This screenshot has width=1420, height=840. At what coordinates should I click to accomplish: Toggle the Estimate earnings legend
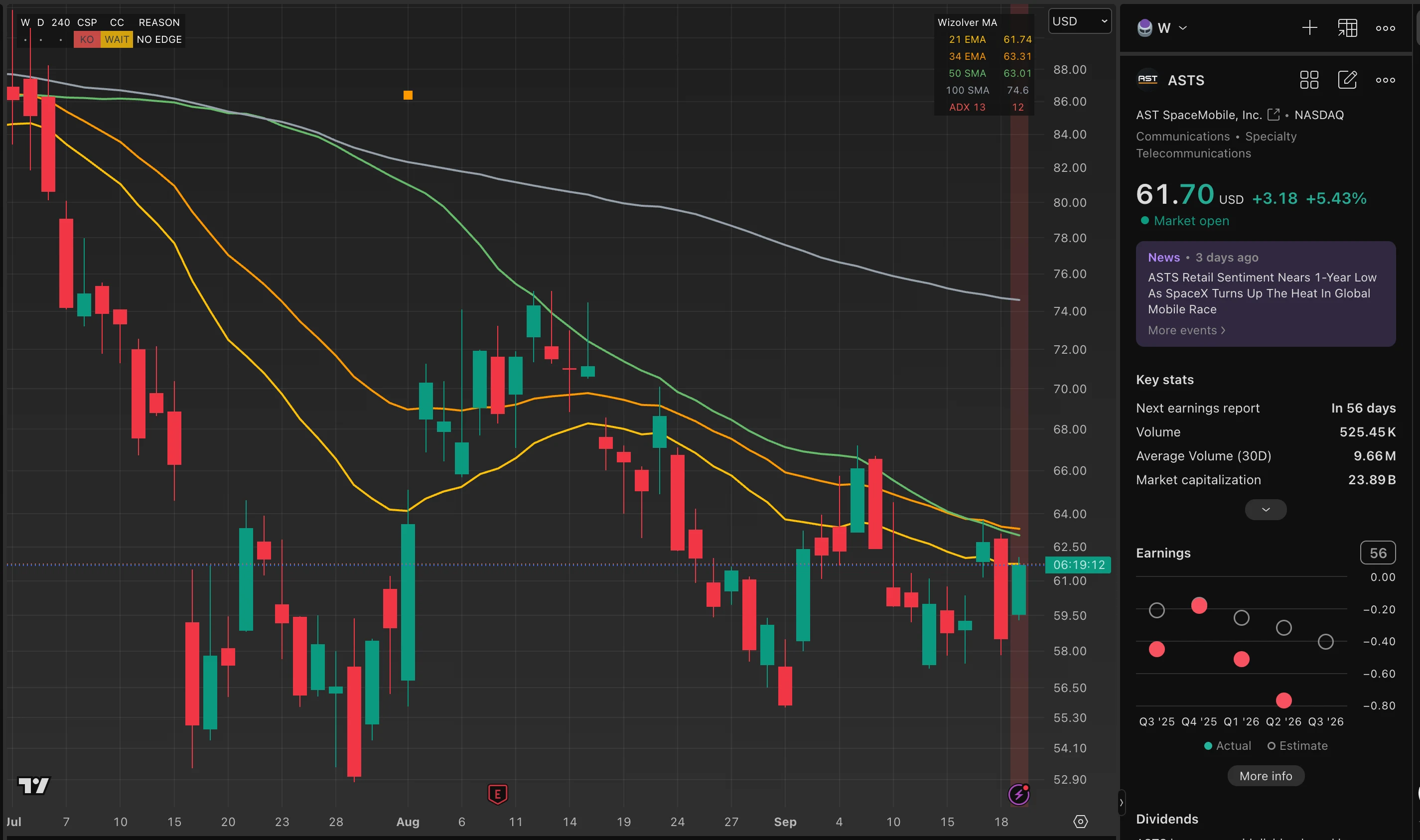[1297, 745]
